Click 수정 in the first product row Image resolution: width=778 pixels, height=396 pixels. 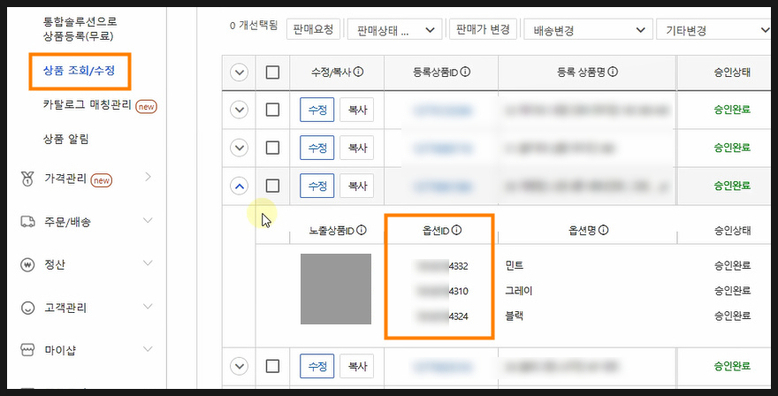[x=317, y=110]
